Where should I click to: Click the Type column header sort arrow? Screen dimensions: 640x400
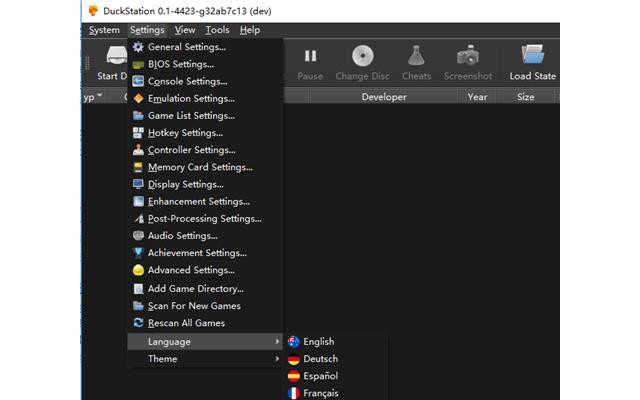tap(100, 96)
